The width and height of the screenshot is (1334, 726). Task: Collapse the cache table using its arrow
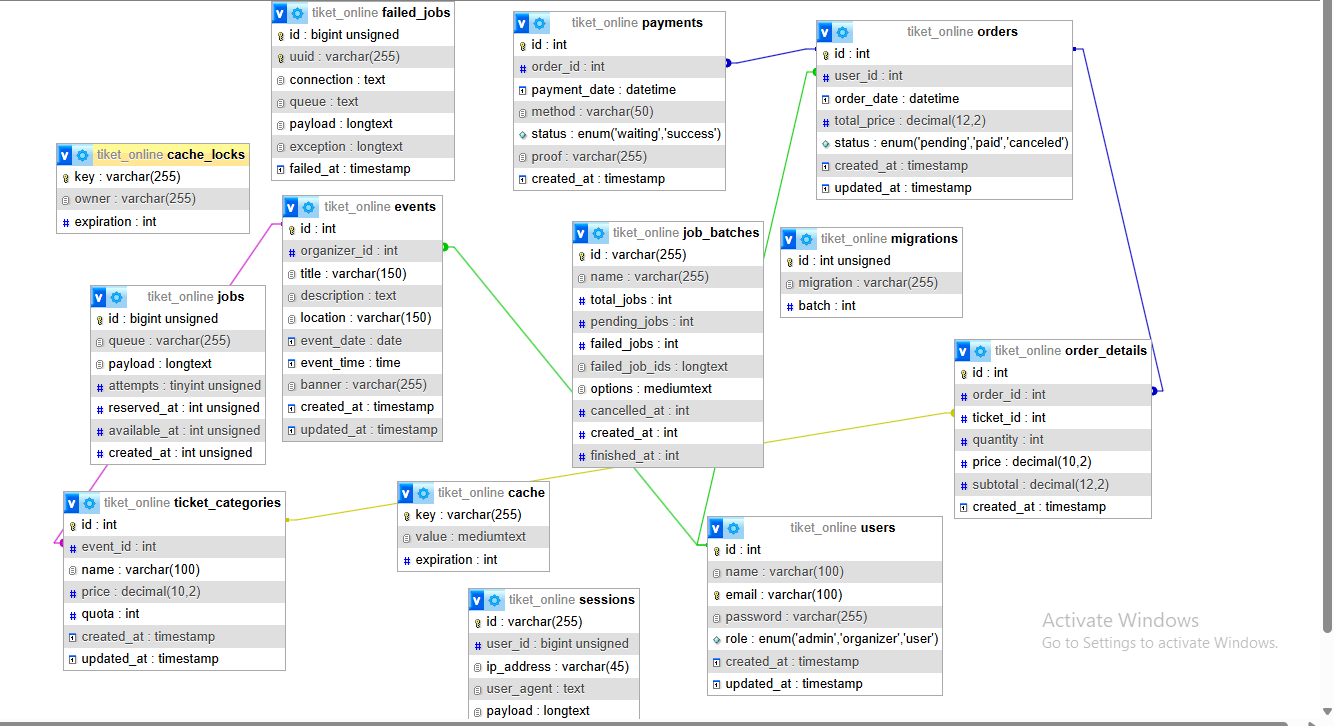tap(407, 493)
